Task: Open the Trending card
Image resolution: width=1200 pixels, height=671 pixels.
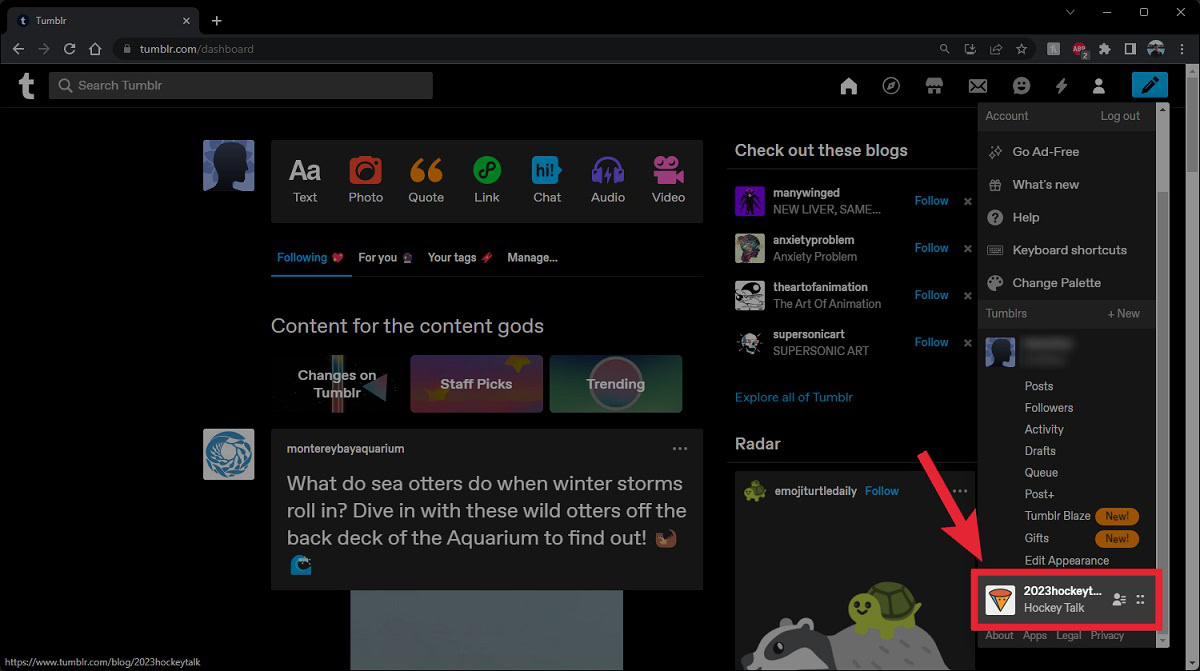Action: click(x=616, y=384)
